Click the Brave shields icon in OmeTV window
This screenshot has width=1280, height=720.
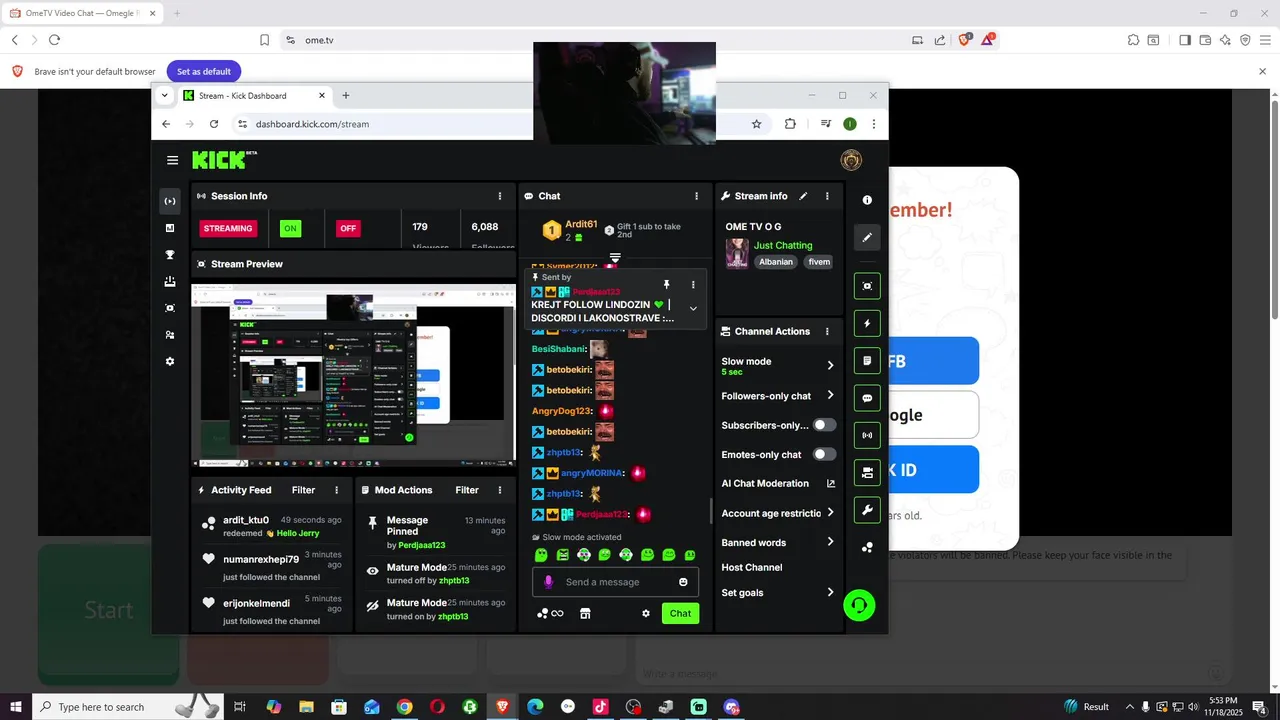coord(965,40)
